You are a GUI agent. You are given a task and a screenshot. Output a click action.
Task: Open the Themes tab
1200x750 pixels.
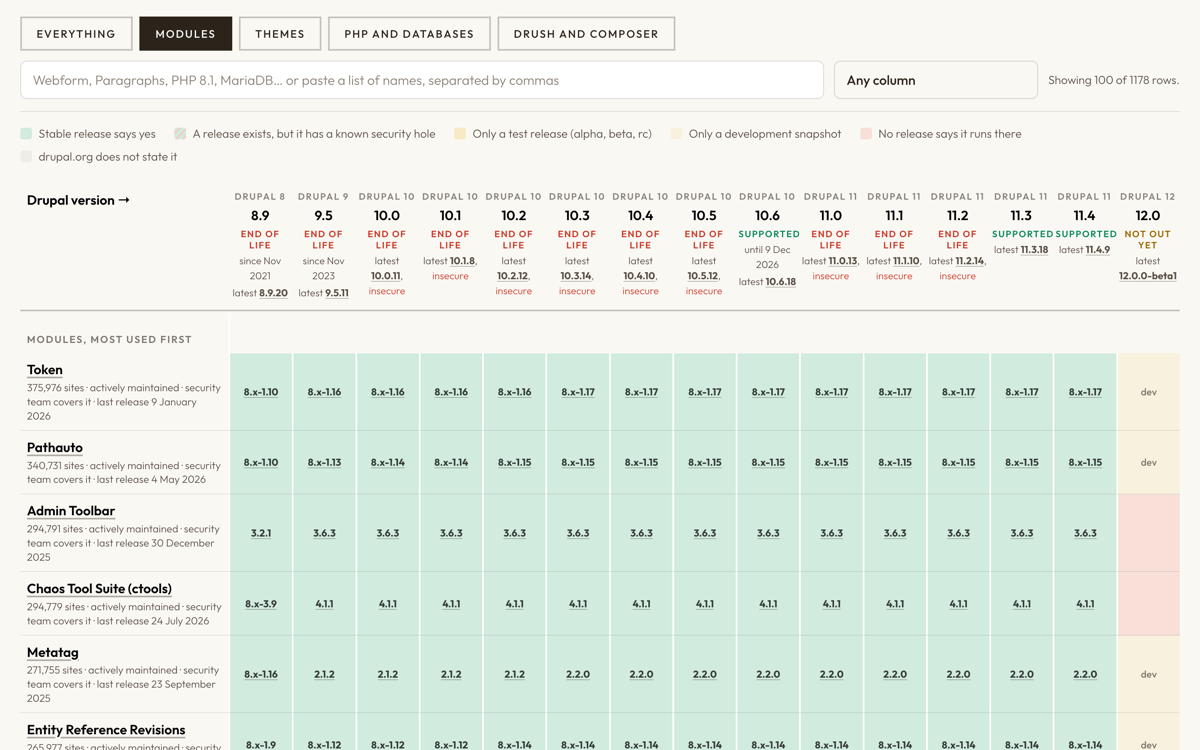[280, 34]
